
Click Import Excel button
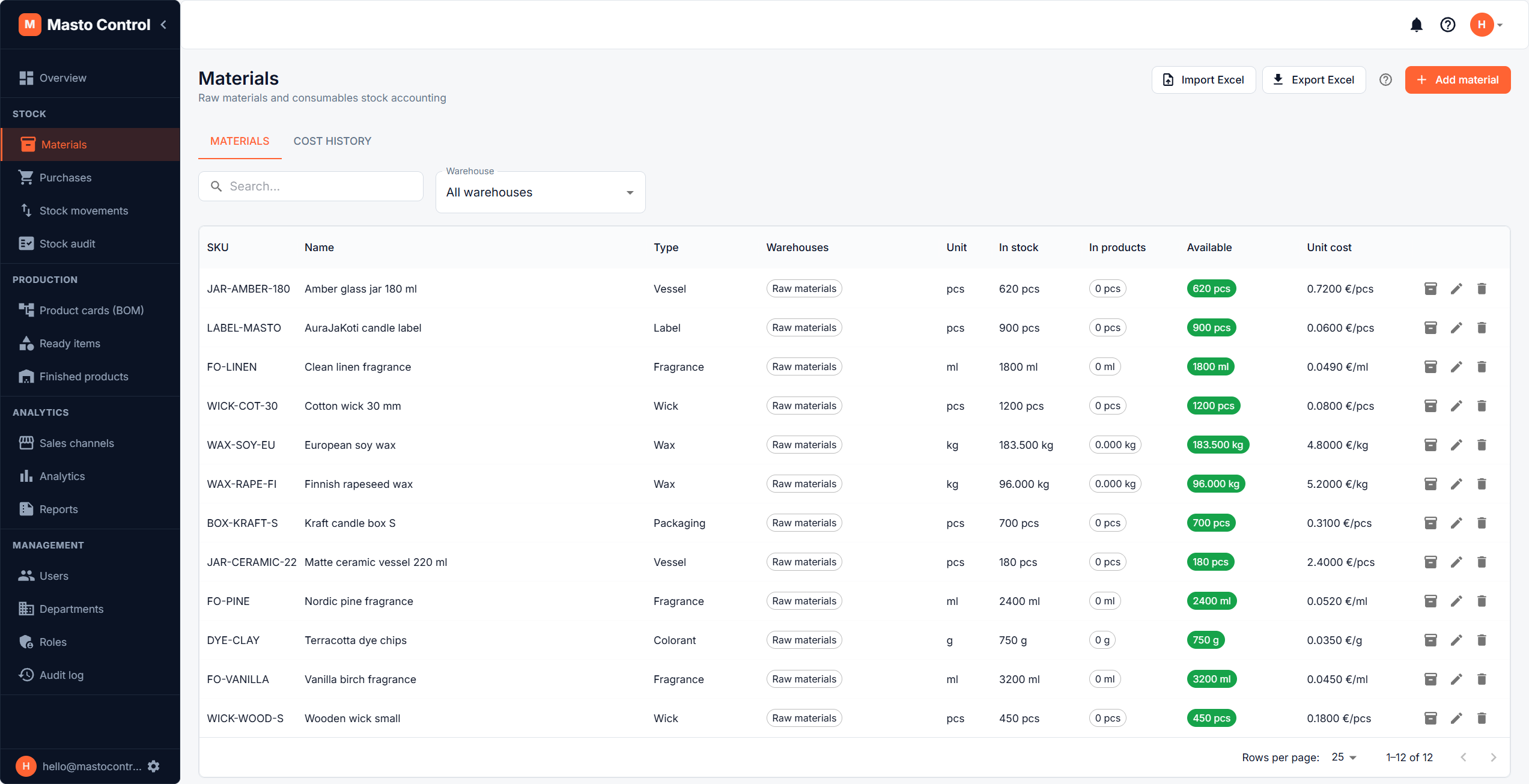point(1203,80)
